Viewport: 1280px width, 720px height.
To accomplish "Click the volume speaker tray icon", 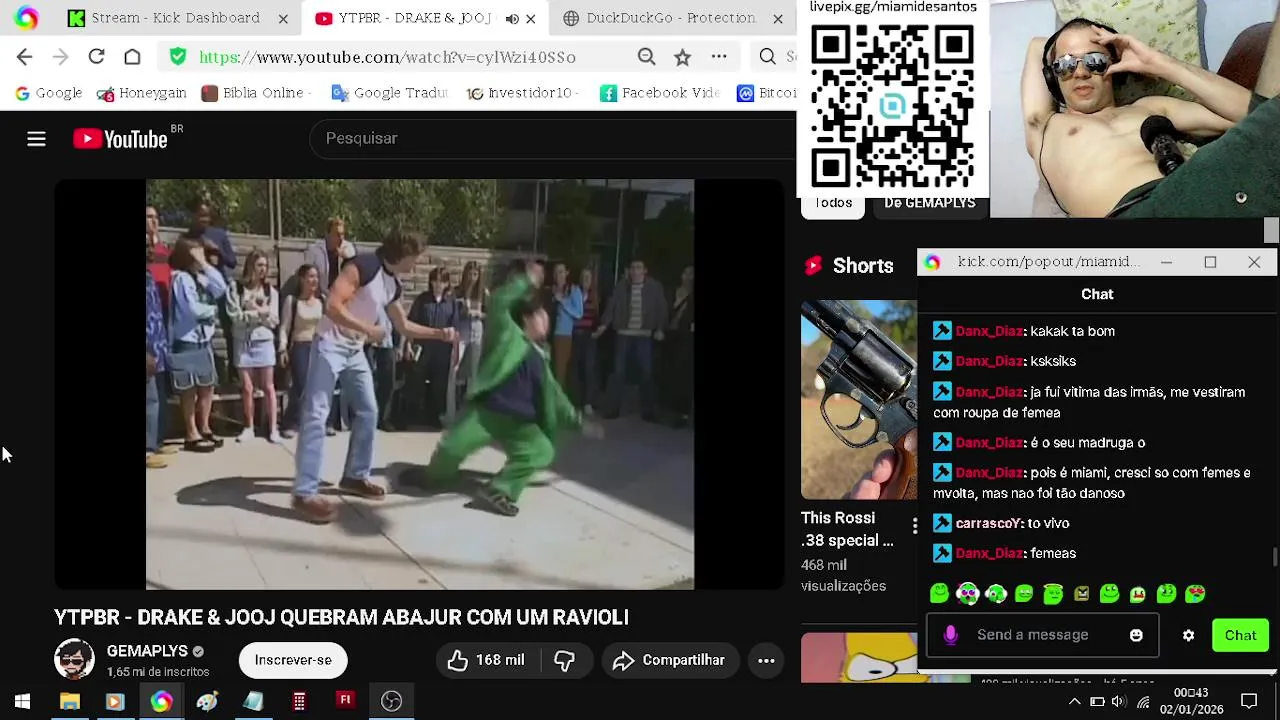I will (1120, 701).
